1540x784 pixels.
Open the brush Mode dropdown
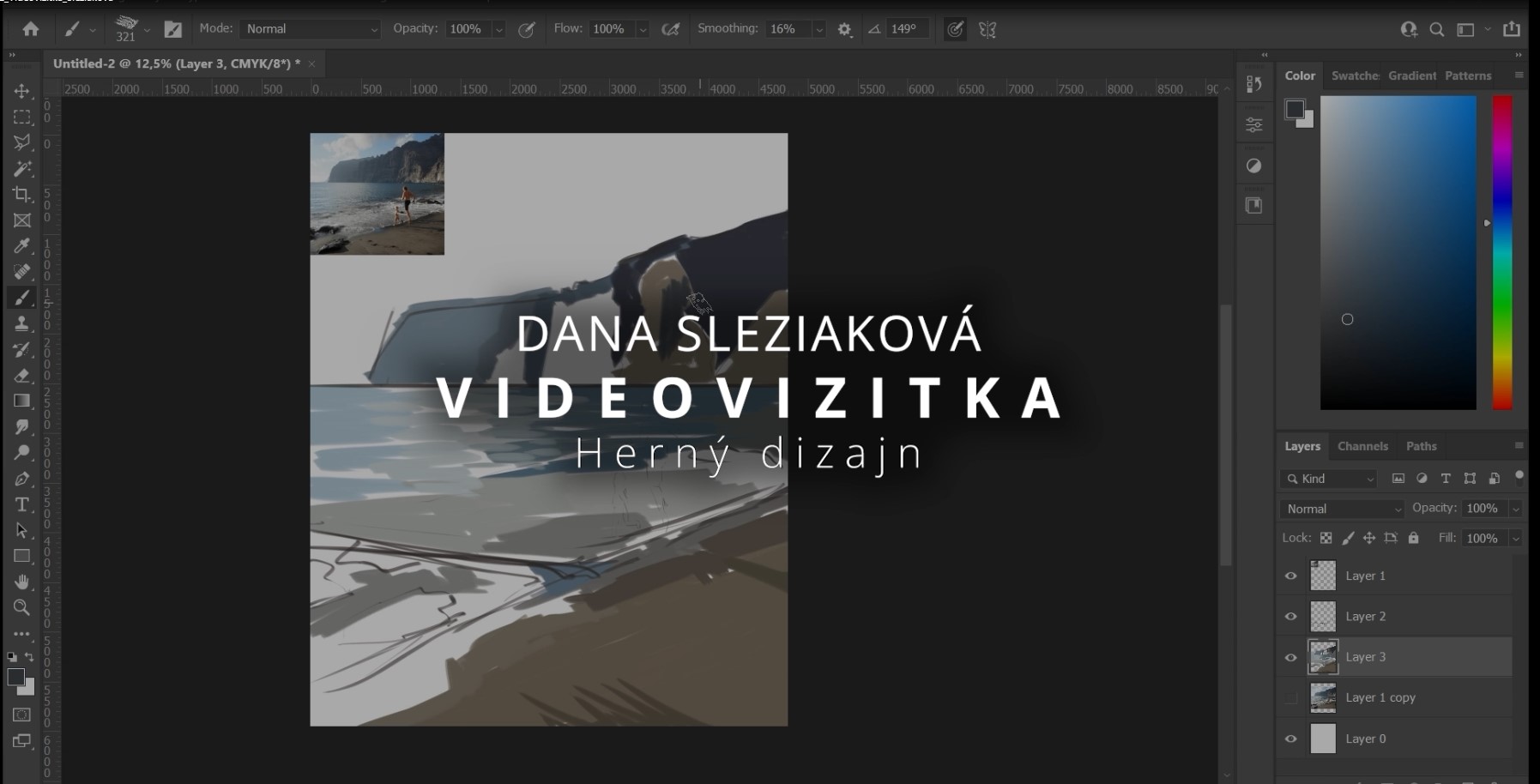(310, 29)
